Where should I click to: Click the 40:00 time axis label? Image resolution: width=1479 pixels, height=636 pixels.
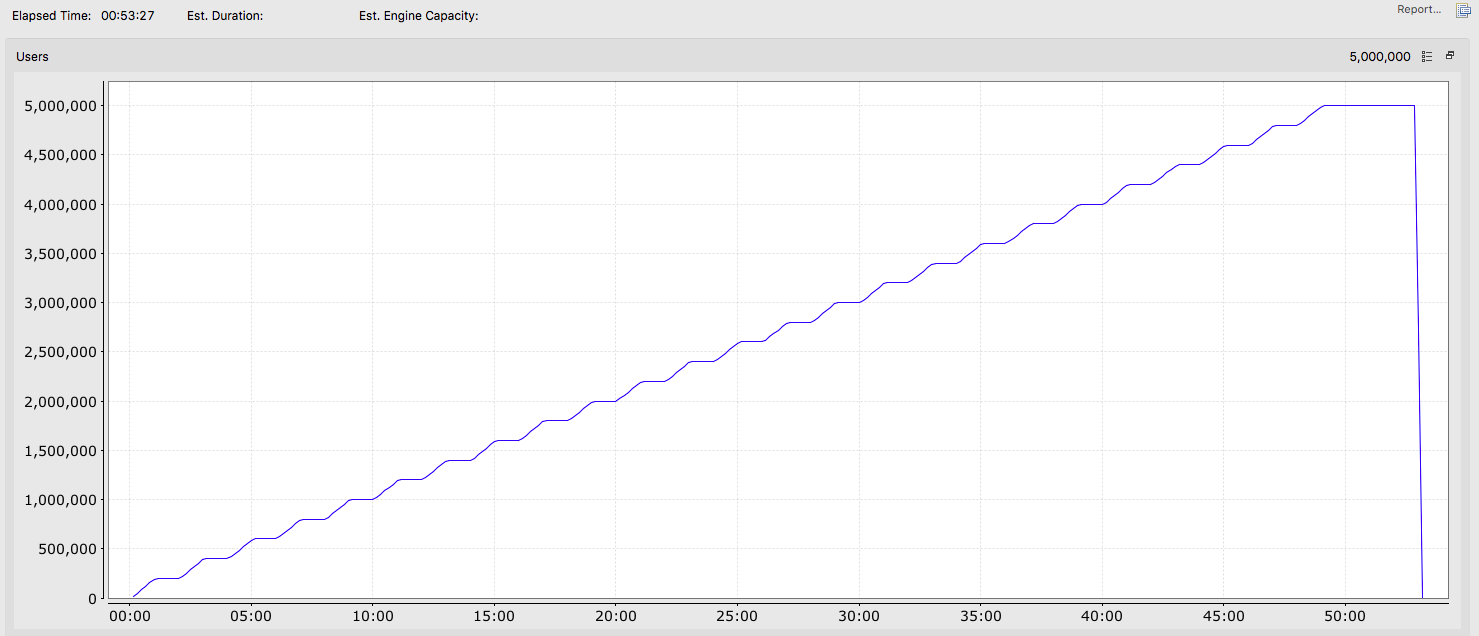coord(1102,616)
